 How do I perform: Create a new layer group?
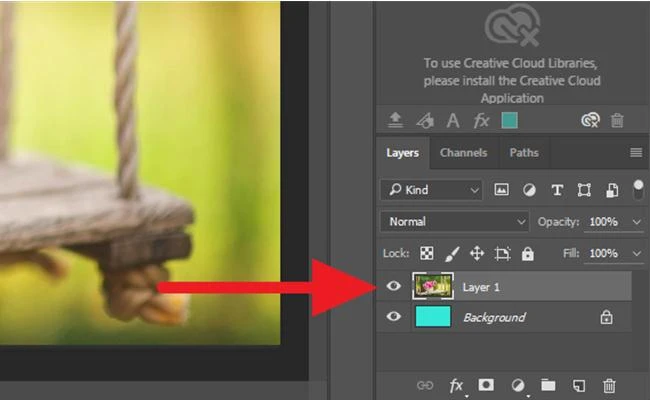coord(548,385)
